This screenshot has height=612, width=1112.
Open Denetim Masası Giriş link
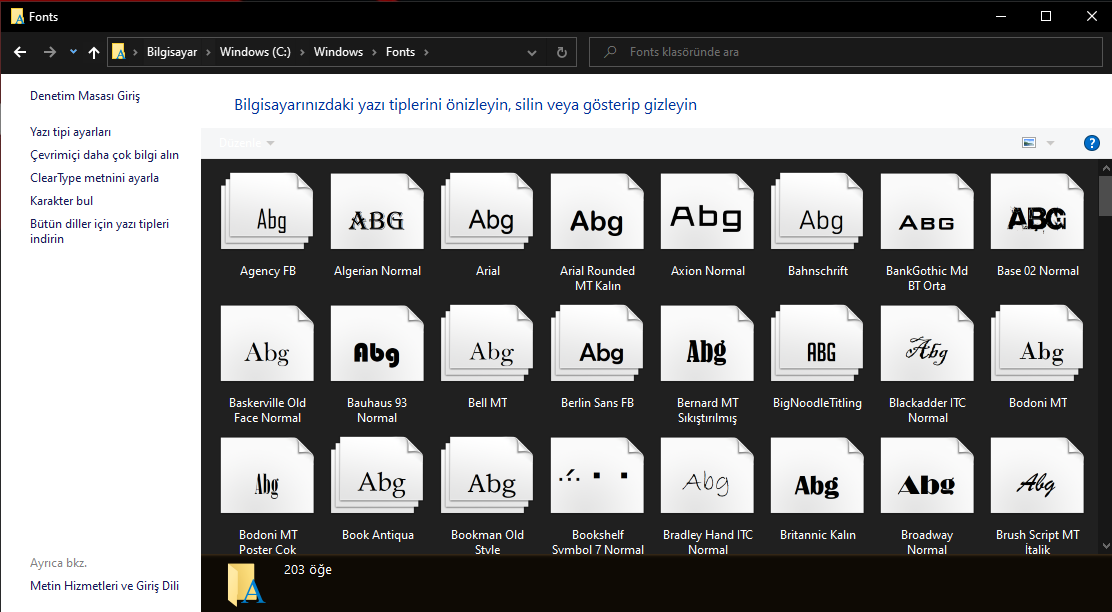point(85,96)
